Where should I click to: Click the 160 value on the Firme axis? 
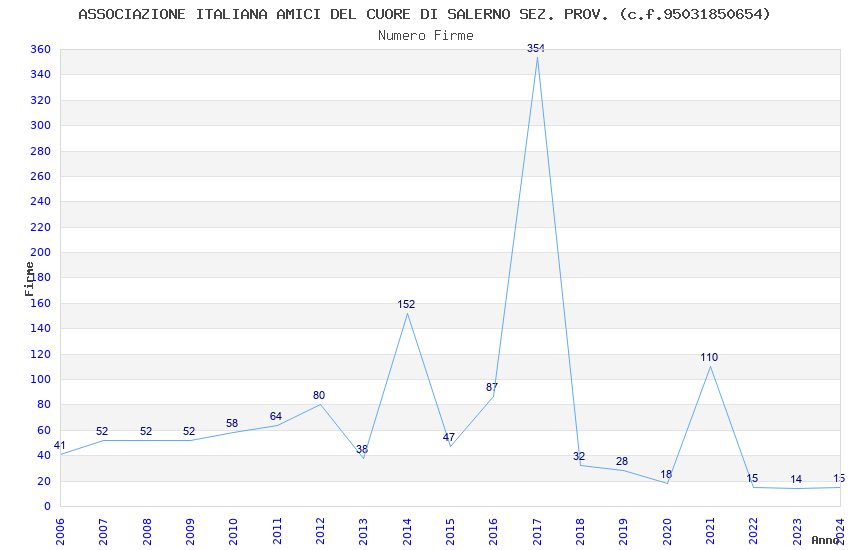click(41, 303)
